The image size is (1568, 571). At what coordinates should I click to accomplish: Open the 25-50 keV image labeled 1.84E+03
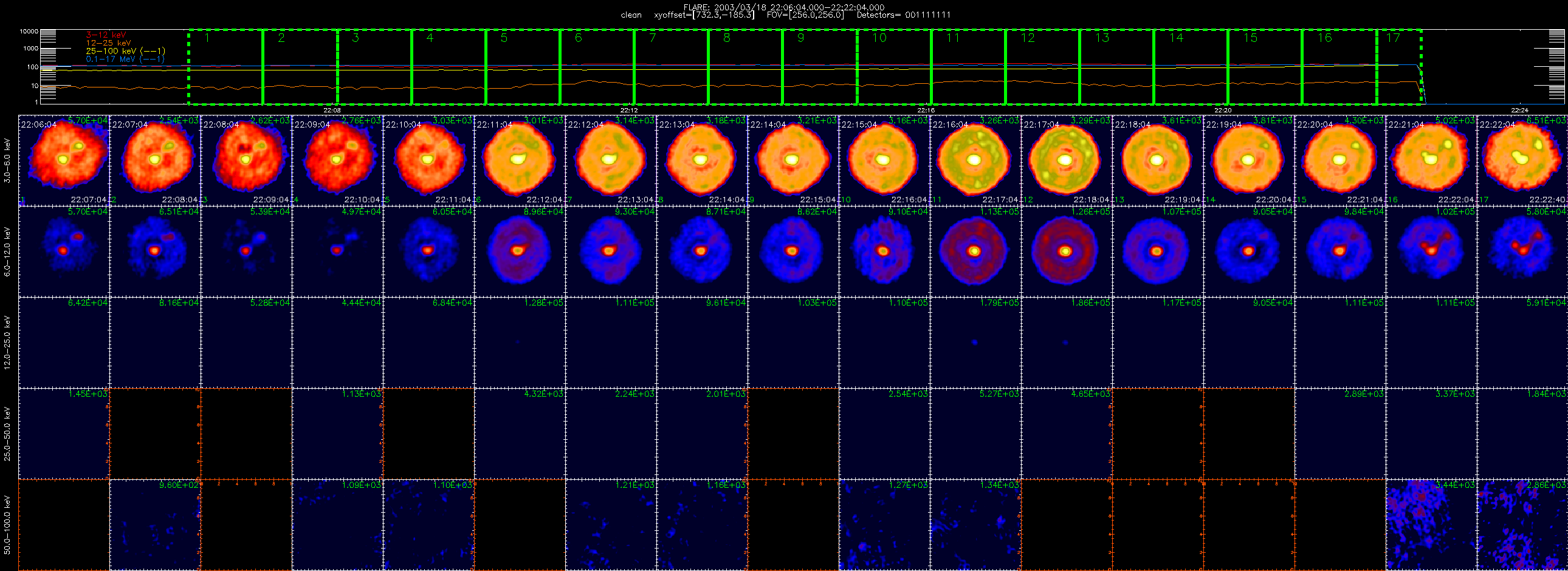coord(1522,434)
